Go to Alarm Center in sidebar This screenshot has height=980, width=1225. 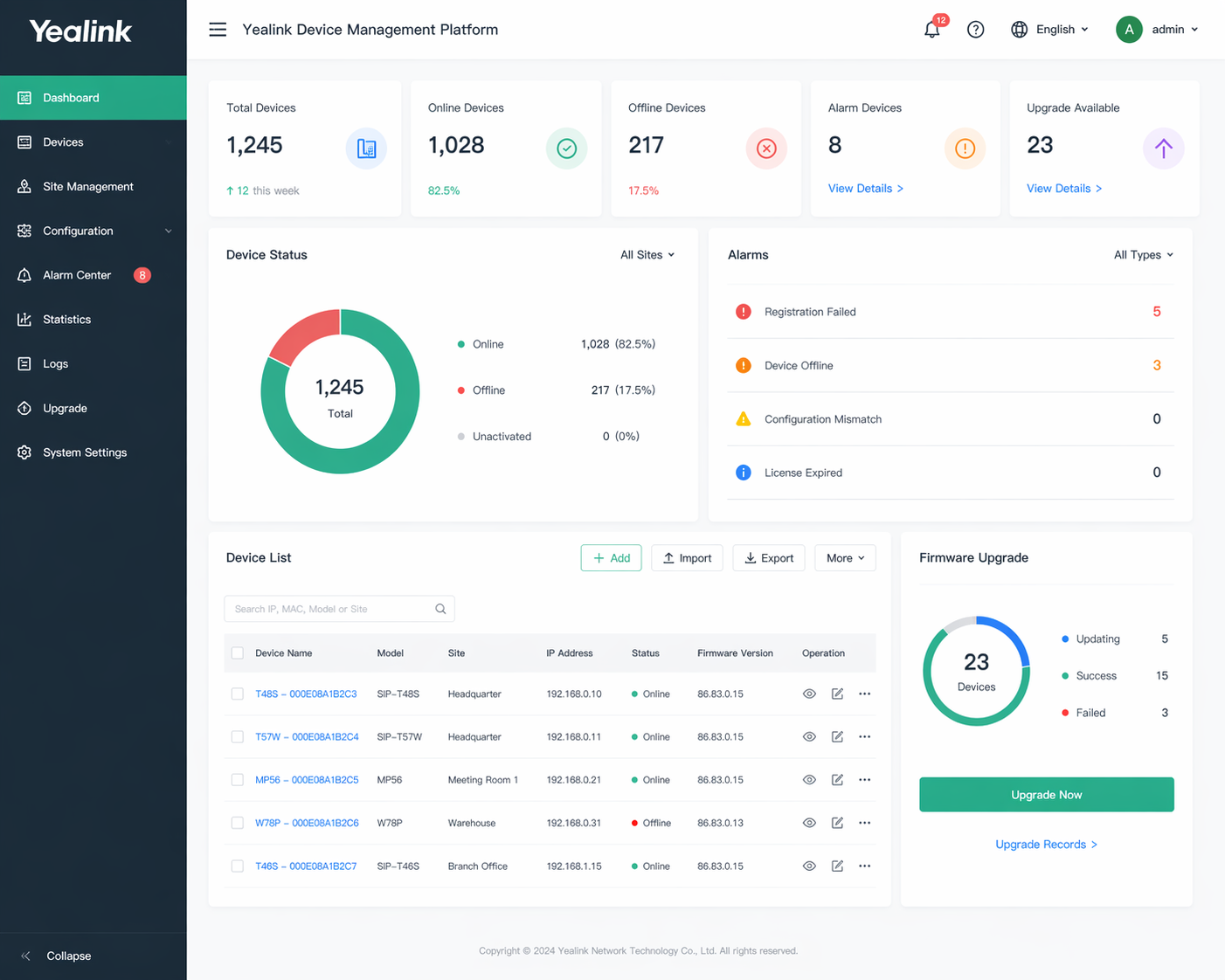pos(77,275)
